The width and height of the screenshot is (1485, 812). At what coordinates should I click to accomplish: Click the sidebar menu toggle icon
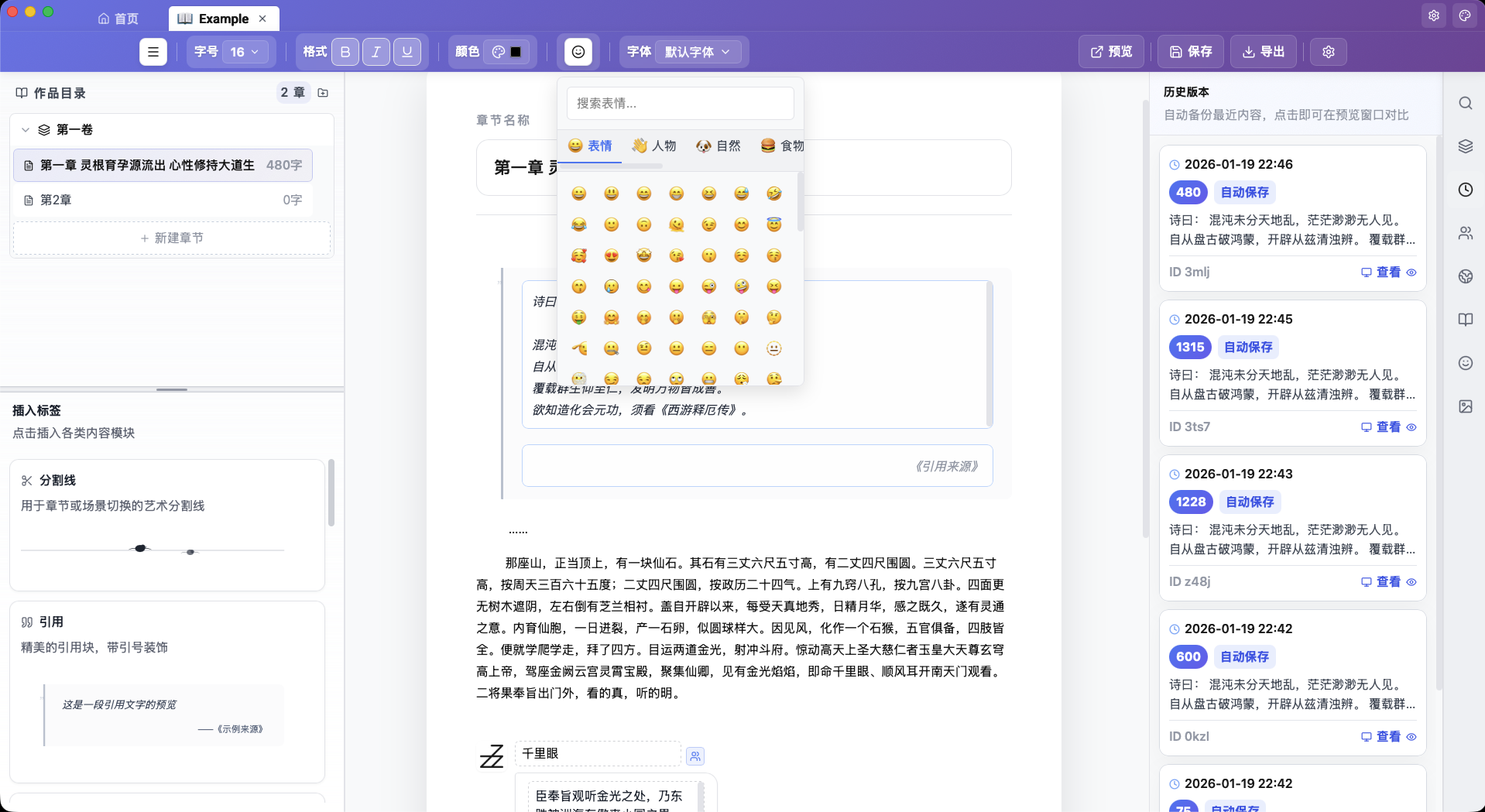(x=153, y=52)
